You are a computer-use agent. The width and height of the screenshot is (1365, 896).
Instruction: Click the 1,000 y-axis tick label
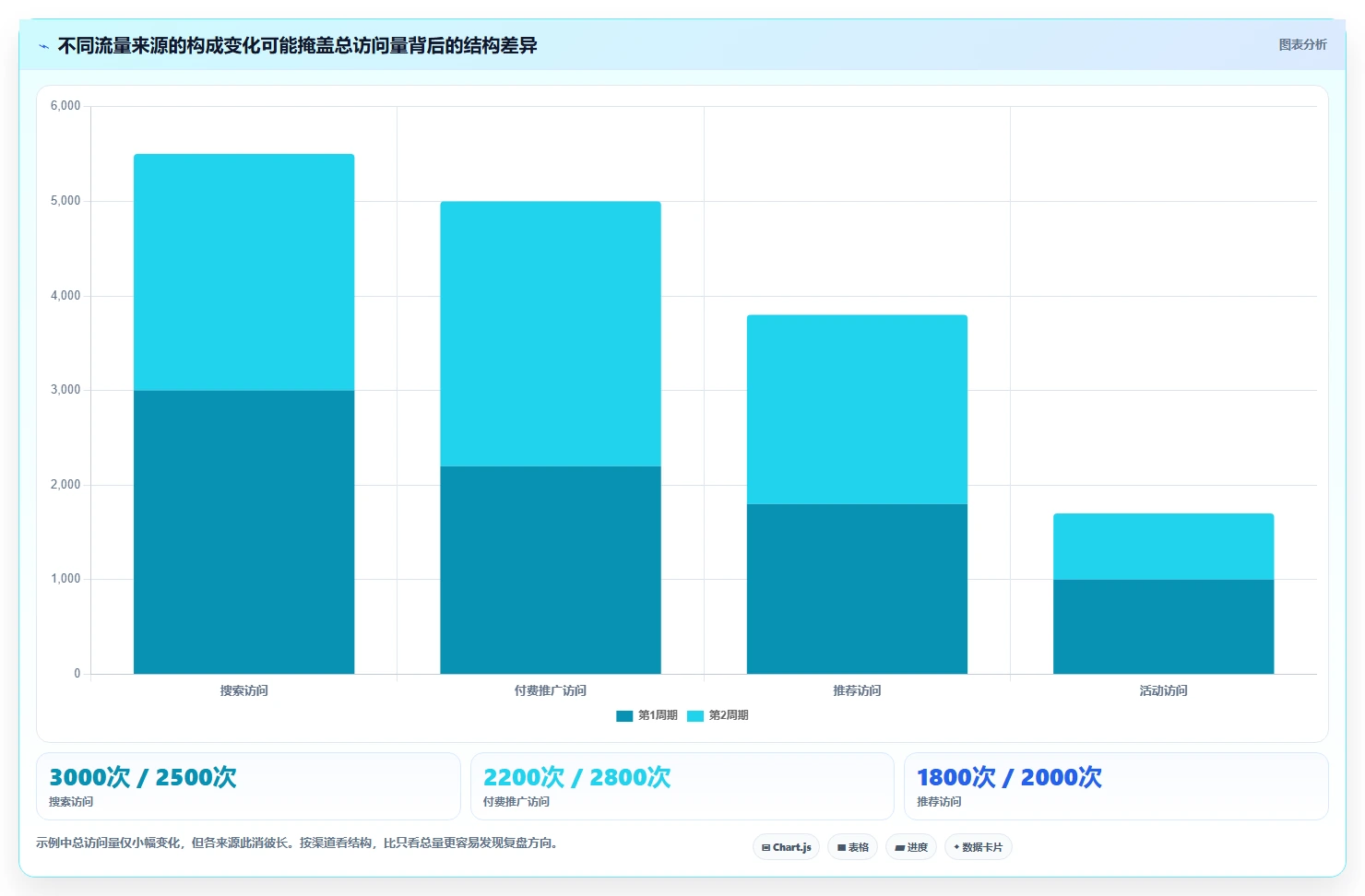point(65,579)
